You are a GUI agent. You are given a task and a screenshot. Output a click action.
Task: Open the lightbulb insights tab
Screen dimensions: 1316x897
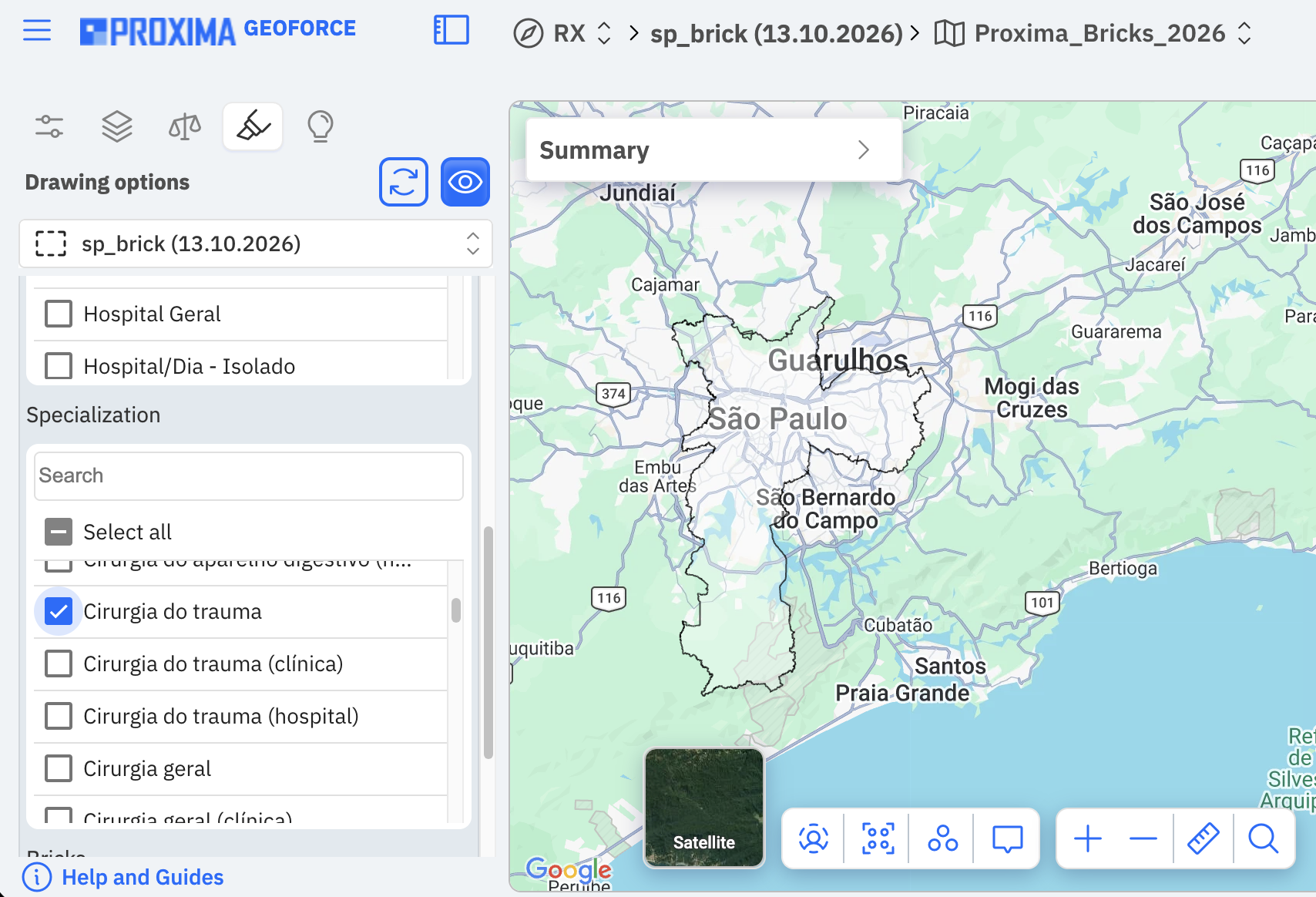(x=321, y=126)
